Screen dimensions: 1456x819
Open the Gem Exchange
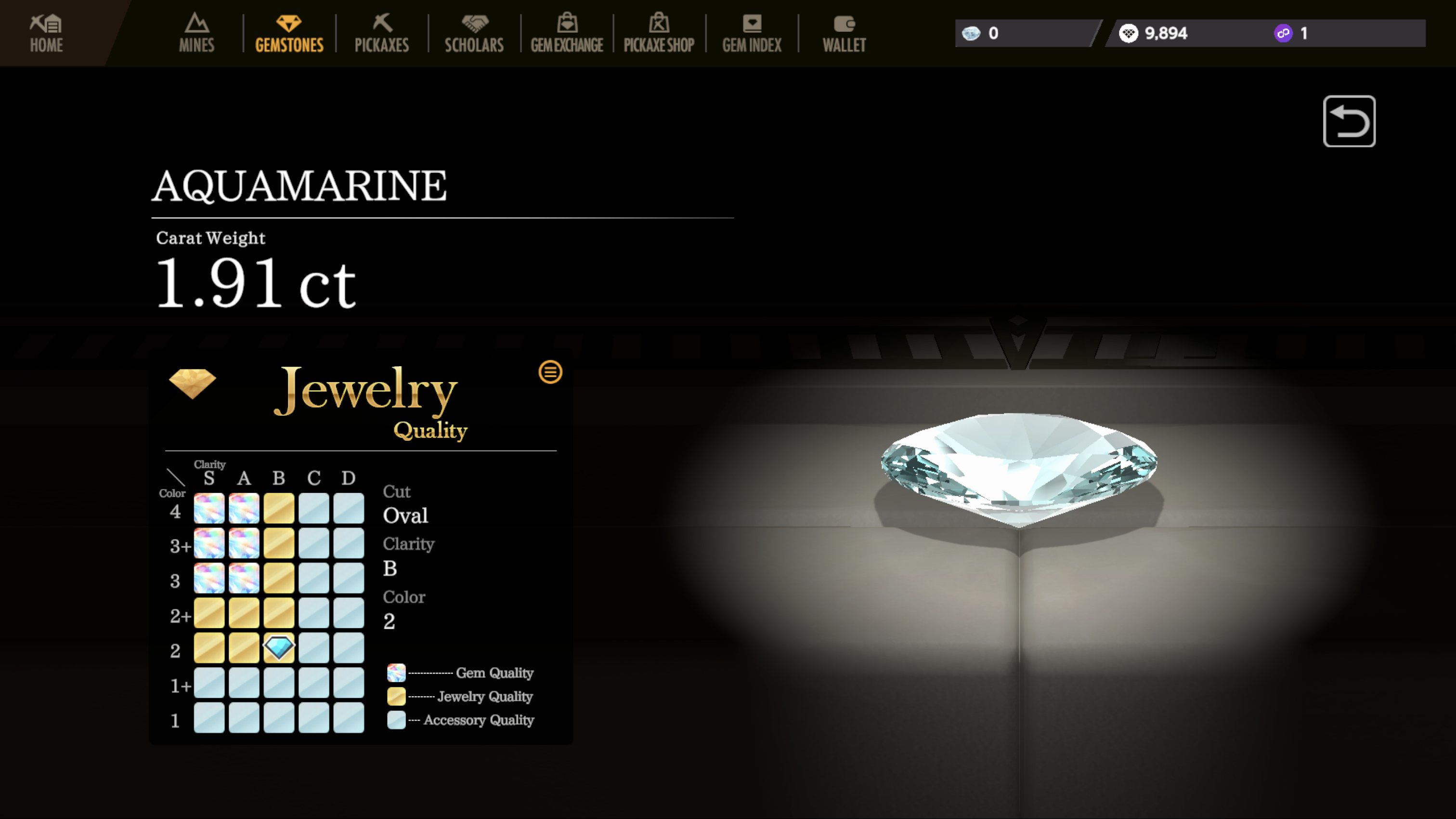click(566, 34)
